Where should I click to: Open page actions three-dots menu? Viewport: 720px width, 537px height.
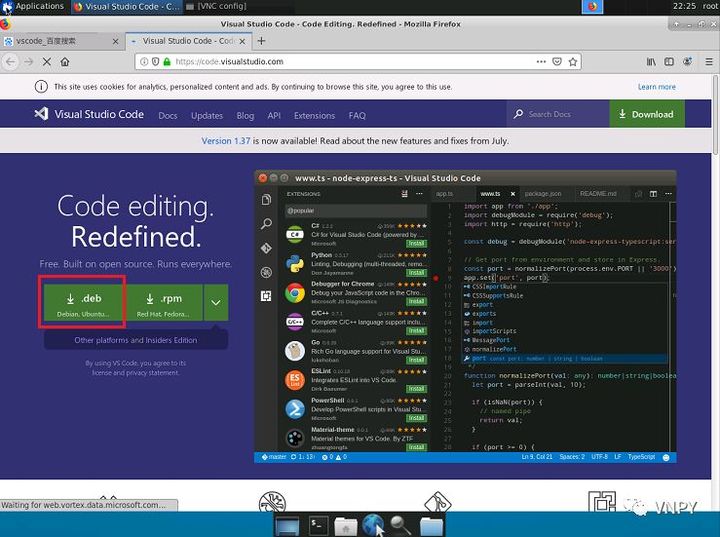click(541, 62)
